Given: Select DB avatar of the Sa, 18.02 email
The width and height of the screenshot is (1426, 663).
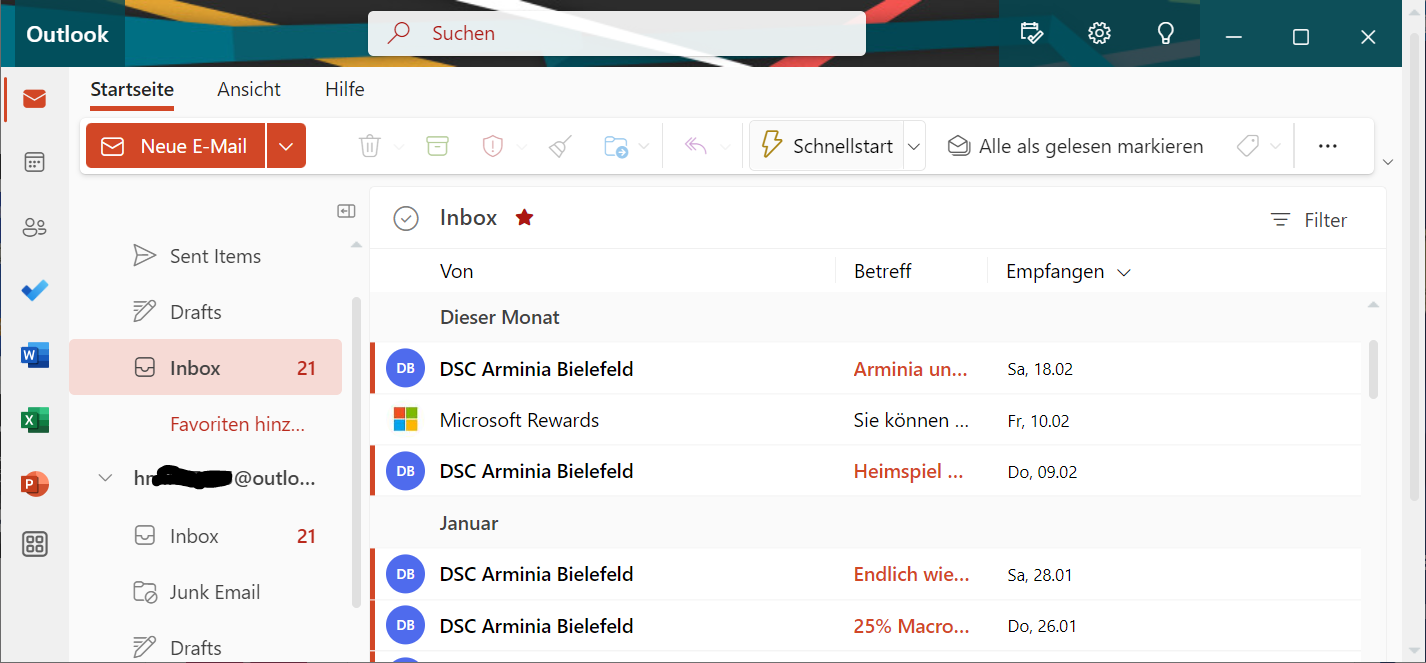Looking at the screenshot, I should [405, 368].
